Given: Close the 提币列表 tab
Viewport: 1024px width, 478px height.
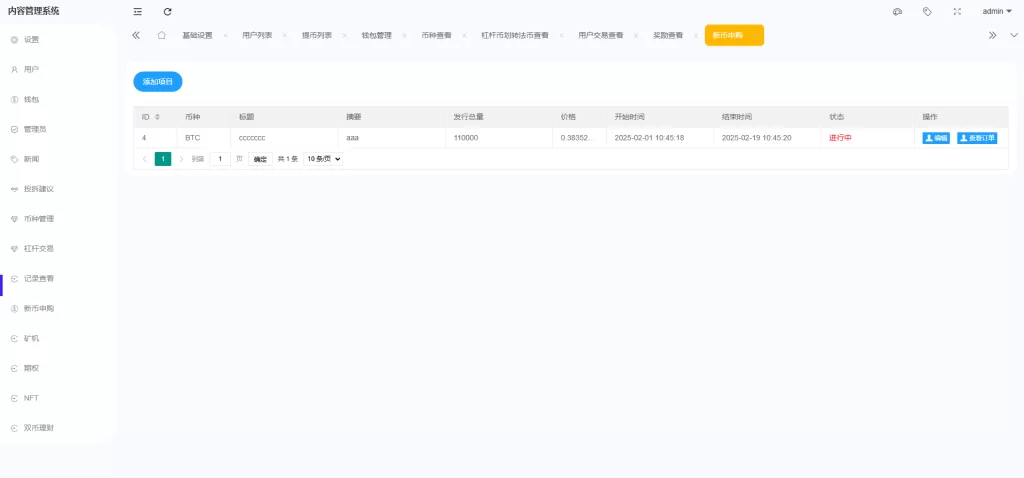Looking at the screenshot, I should coord(345,35).
